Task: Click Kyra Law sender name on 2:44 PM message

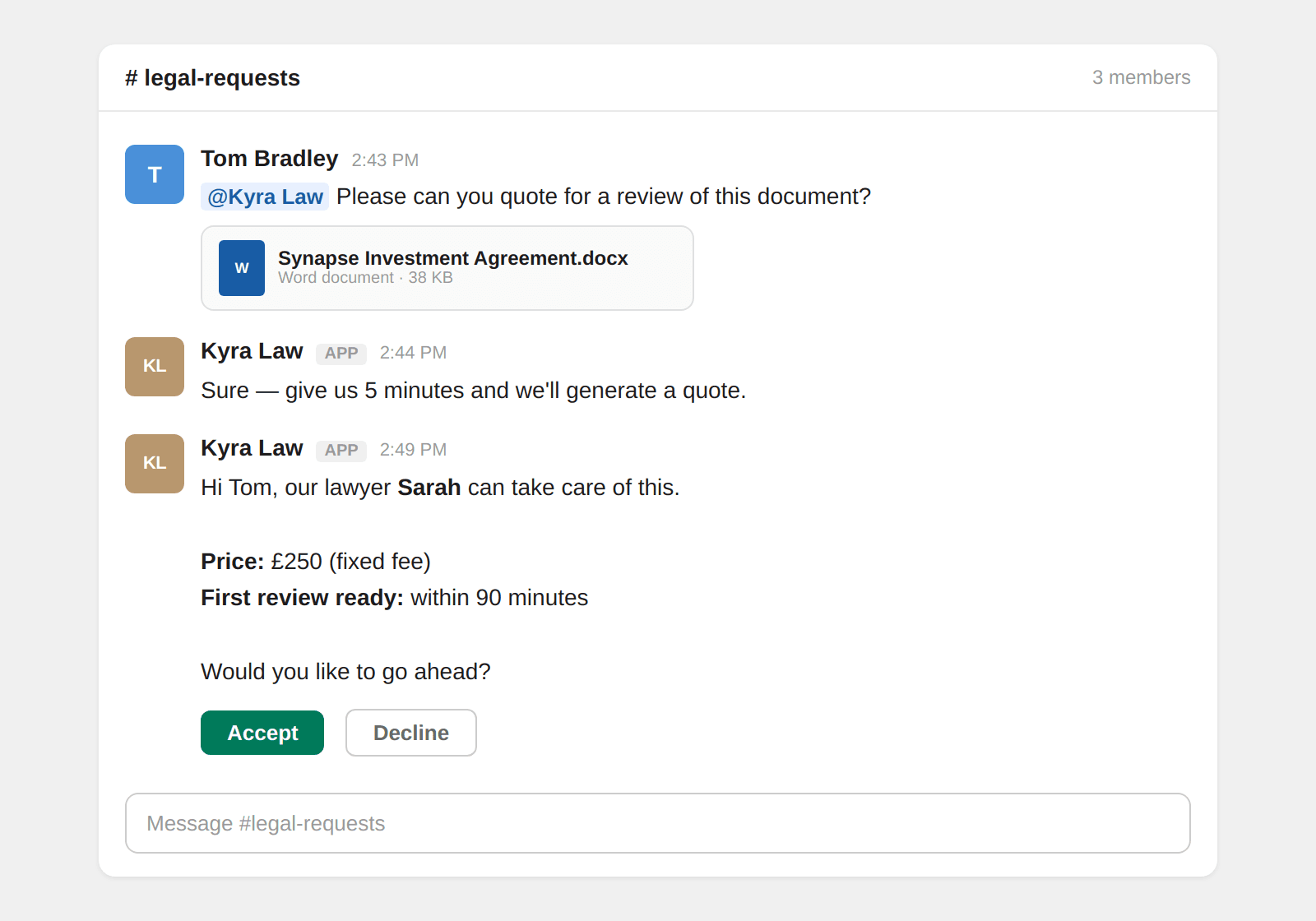Action: pyautogui.click(x=252, y=351)
